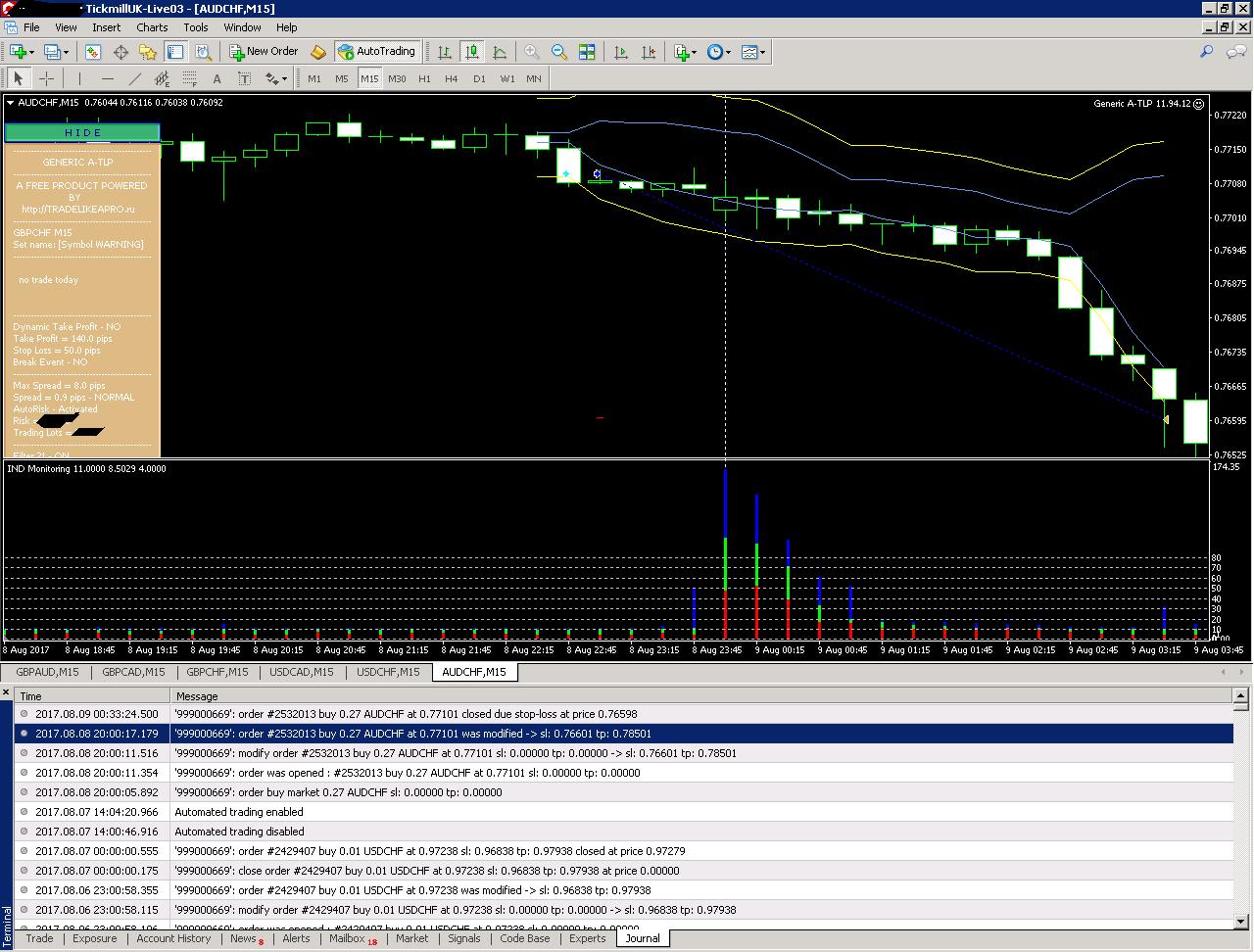Image resolution: width=1254 pixels, height=952 pixels.
Task: Select the crosshair tool
Action: coord(46,79)
